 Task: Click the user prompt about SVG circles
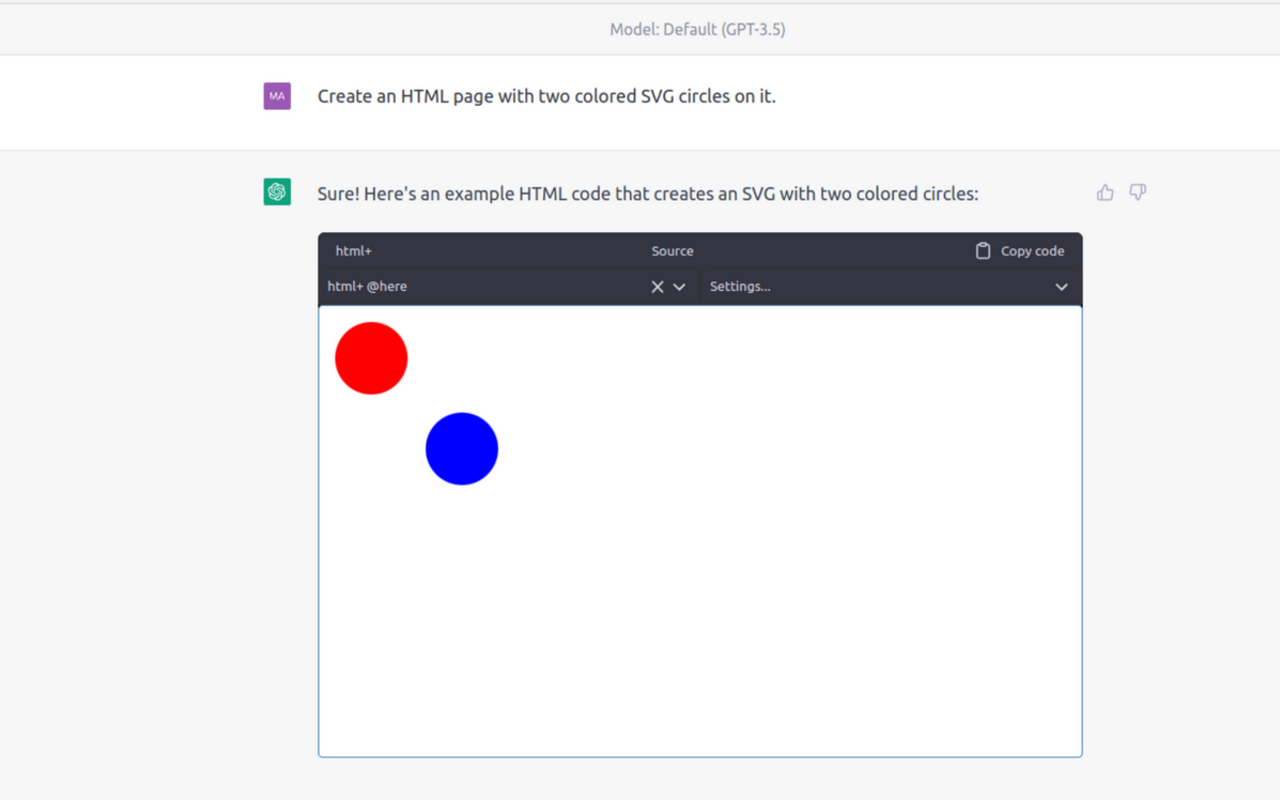point(546,96)
